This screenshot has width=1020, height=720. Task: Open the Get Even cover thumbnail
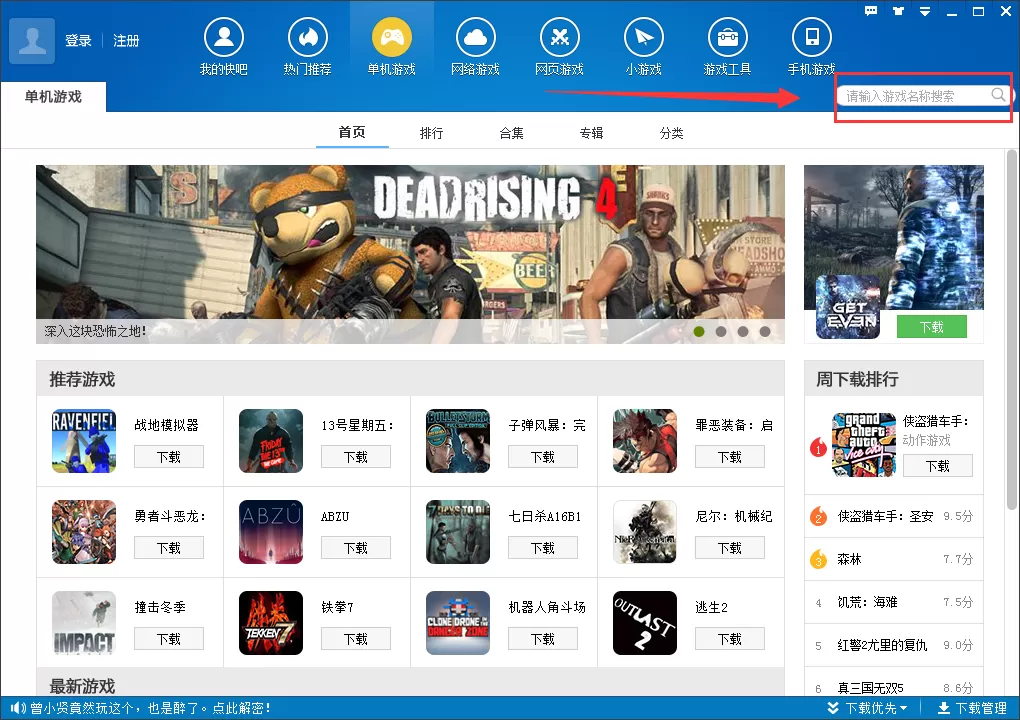click(848, 307)
